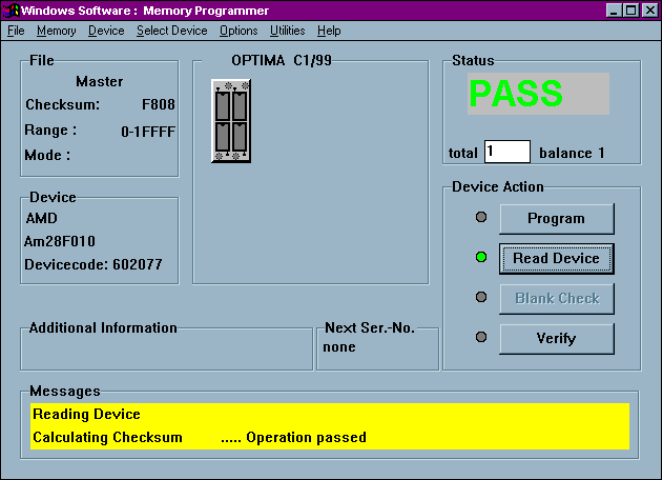Open the Select Device menu
Screen dimensions: 662x480
point(172,31)
